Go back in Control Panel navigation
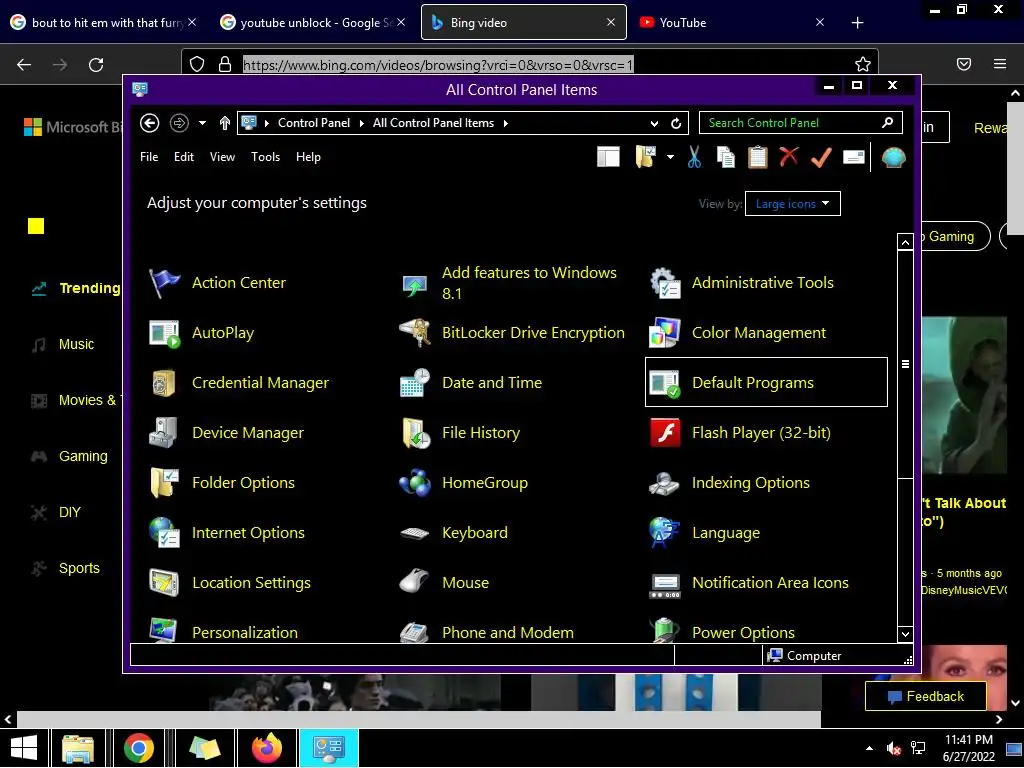Viewport: 1024px width, 768px height. (150, 123)
